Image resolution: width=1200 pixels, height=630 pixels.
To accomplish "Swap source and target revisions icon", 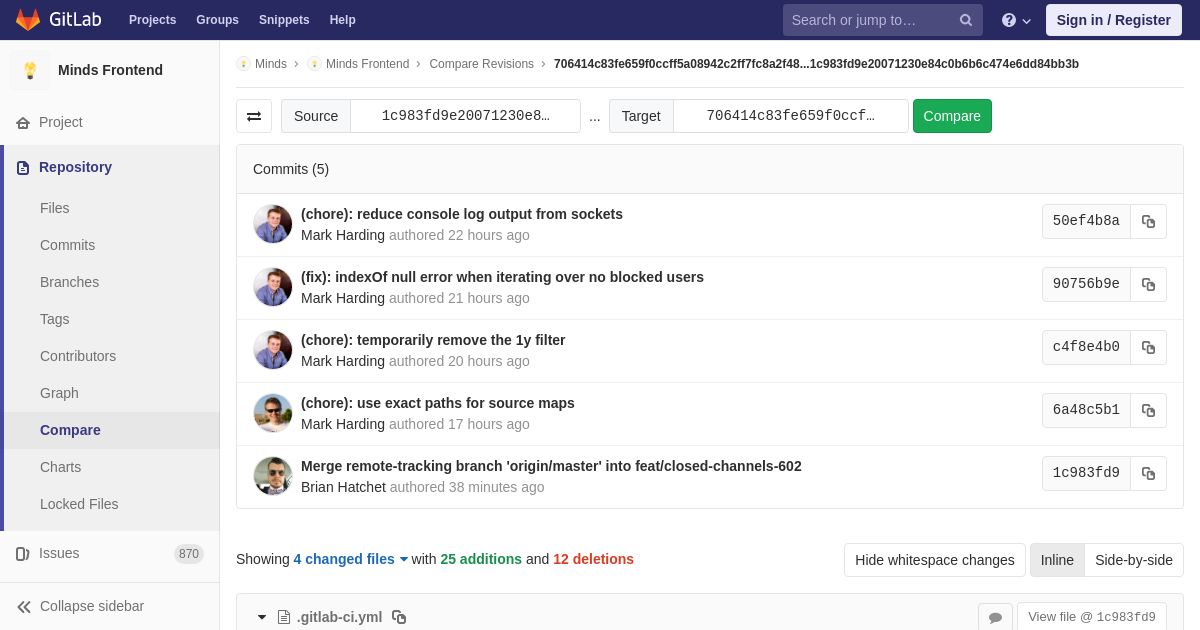I will 254,116.
